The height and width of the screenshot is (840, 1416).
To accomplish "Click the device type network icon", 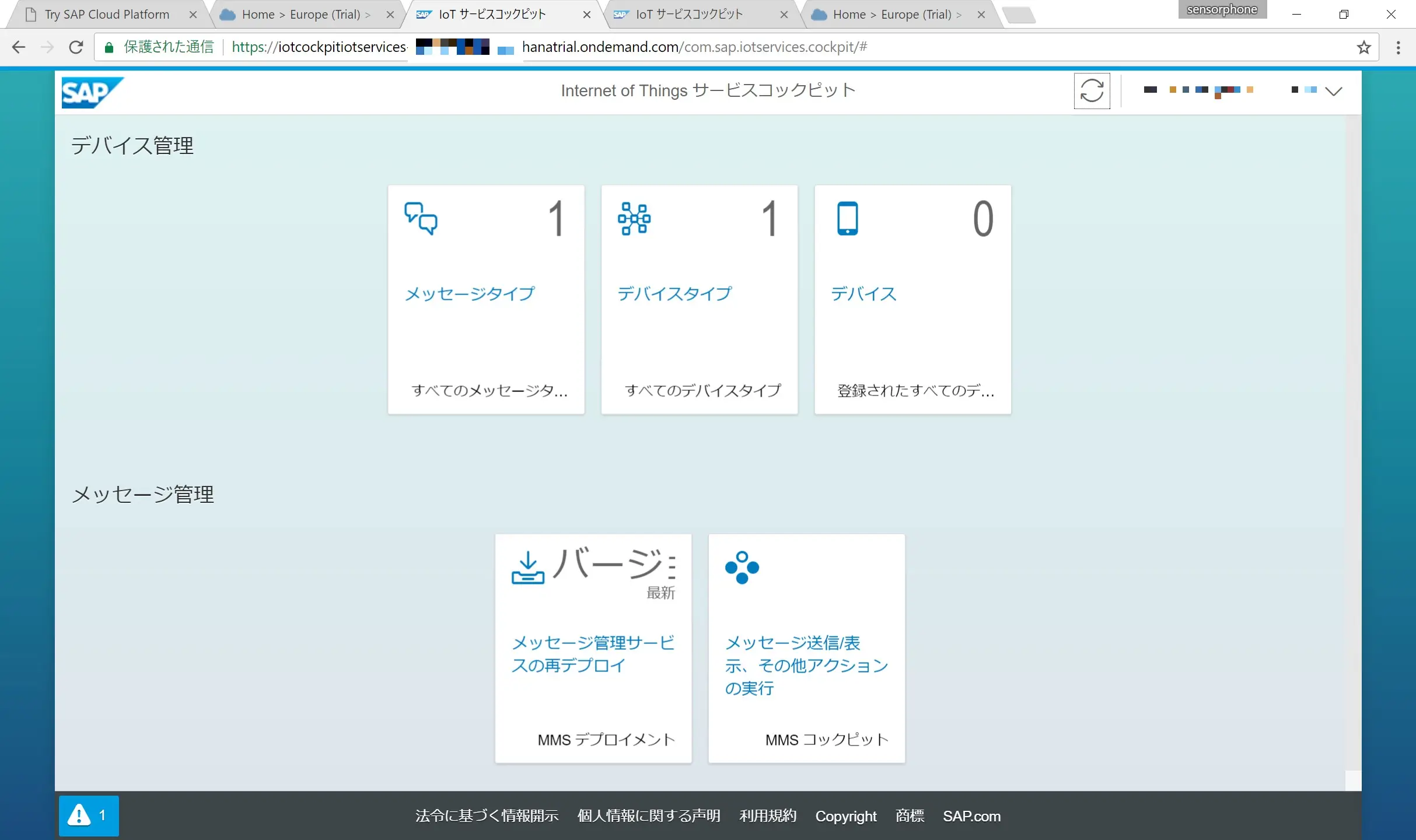I will (634, 219).
